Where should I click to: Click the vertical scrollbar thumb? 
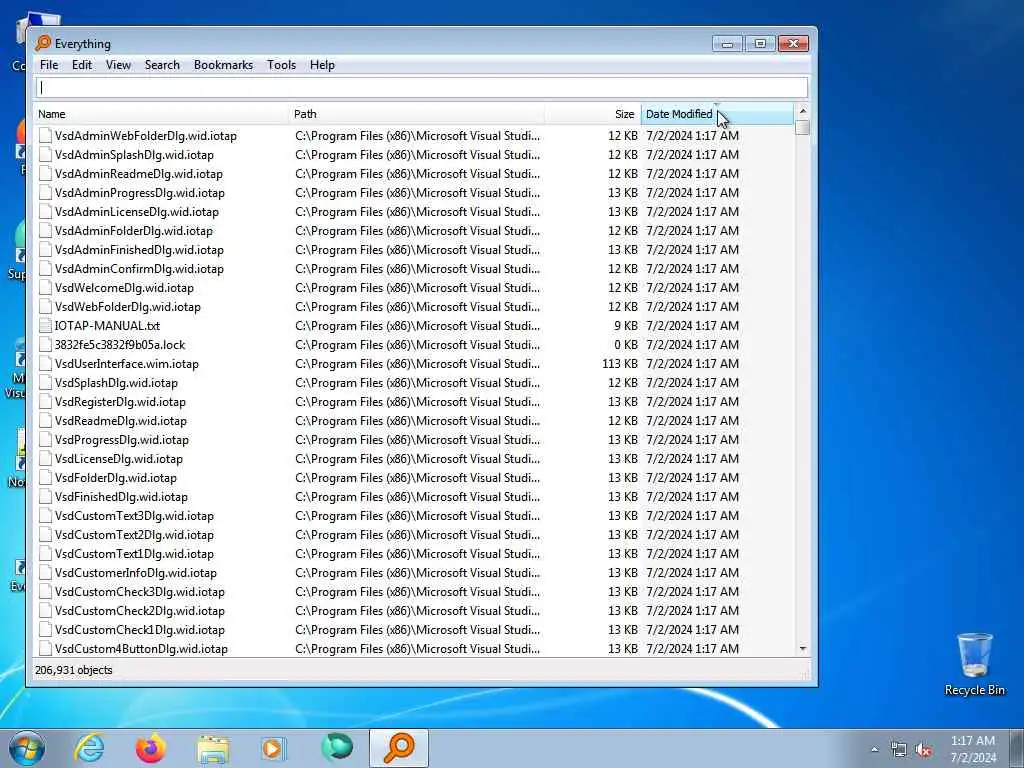click(x=803, y=128)
